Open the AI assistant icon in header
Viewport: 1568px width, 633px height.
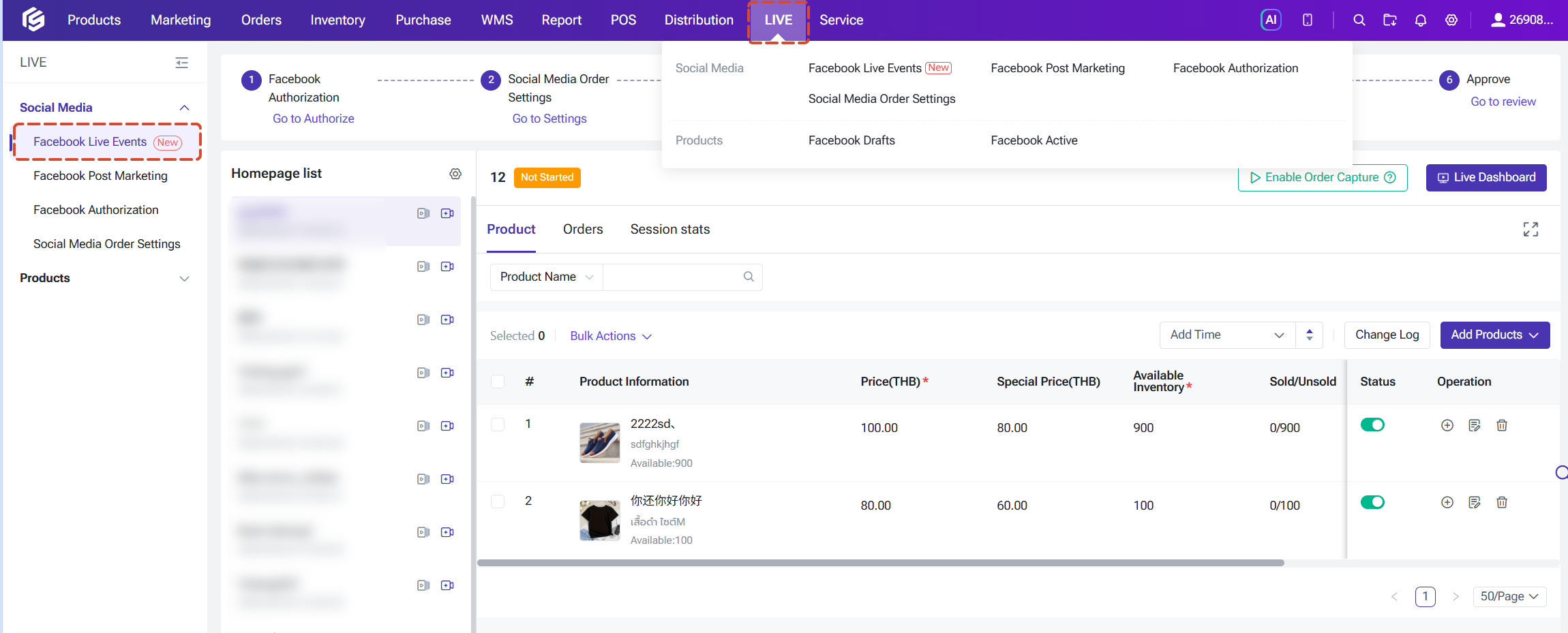[x=1271, y=20]
